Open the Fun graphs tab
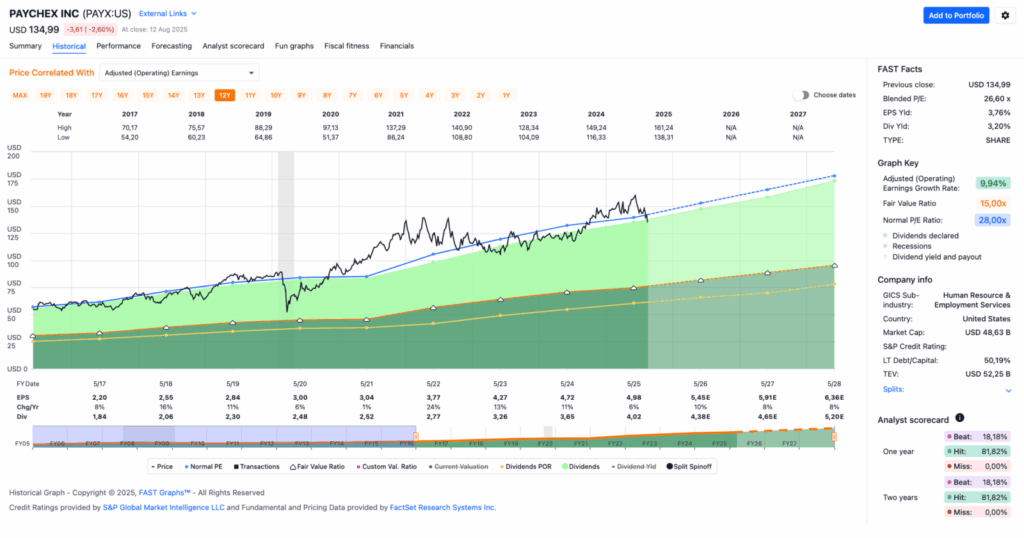The image size is (1024, 538). click(x=294, y=46)
